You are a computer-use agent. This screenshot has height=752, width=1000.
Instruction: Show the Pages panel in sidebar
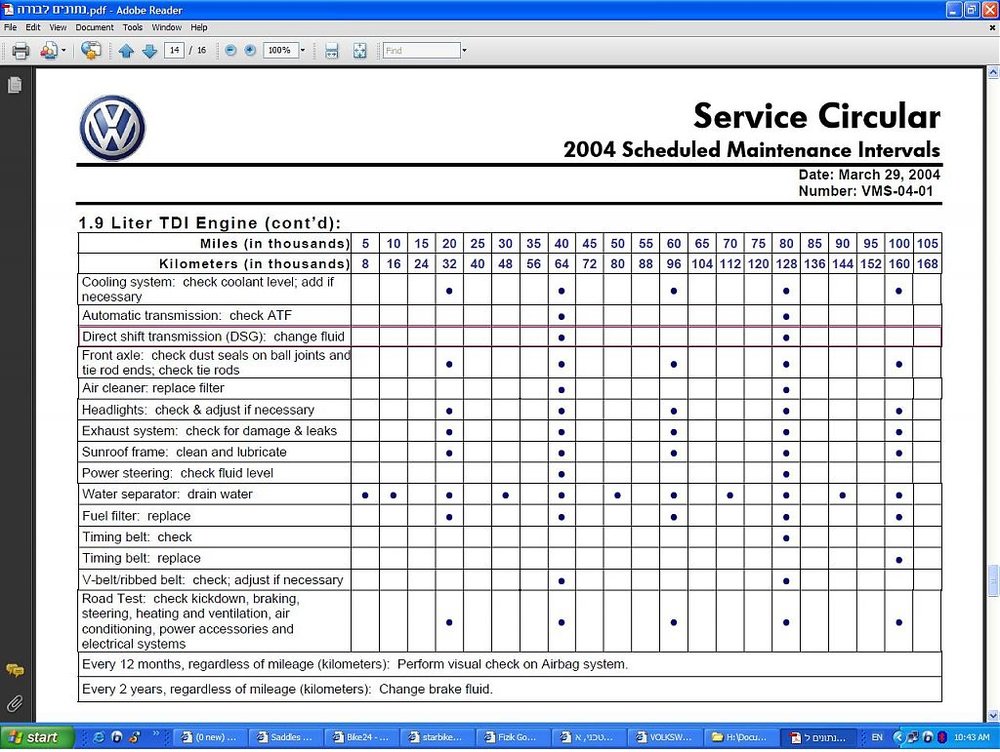(15, 85)
